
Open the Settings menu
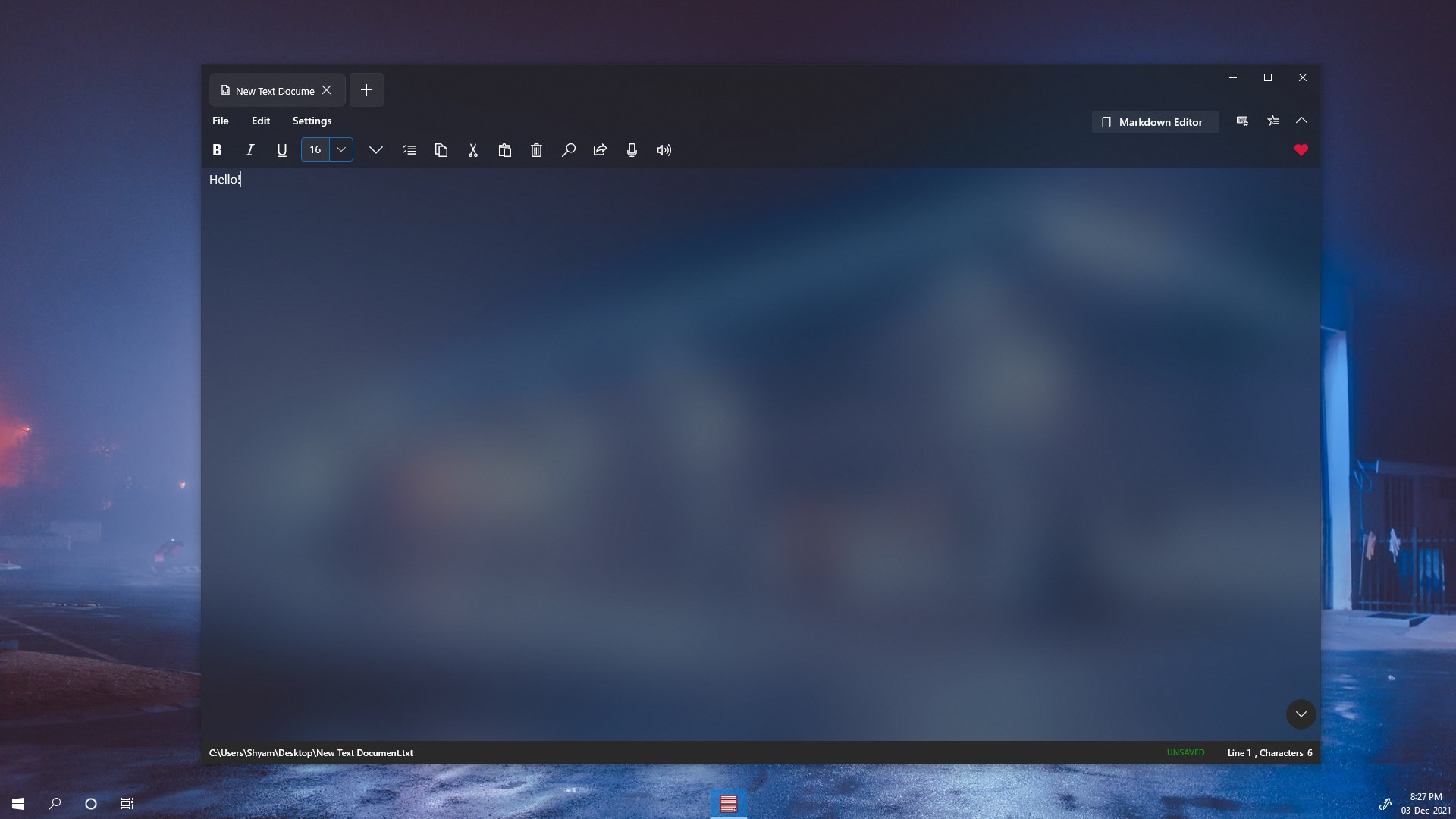point(312,121)
